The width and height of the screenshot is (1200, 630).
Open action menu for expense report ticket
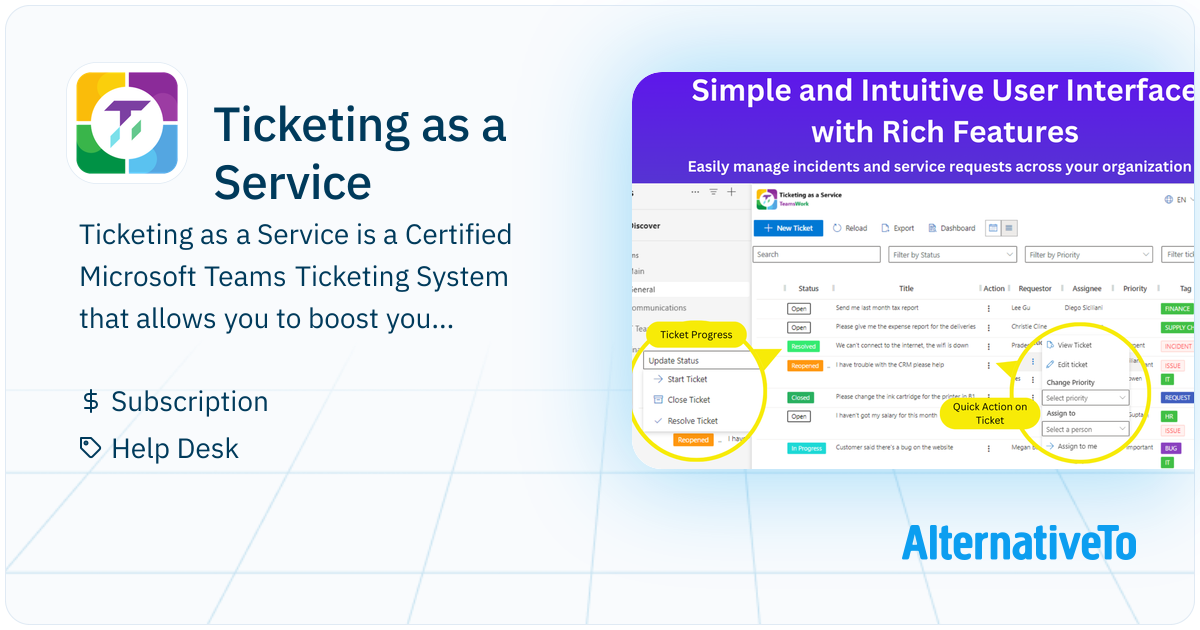(989, 328)
